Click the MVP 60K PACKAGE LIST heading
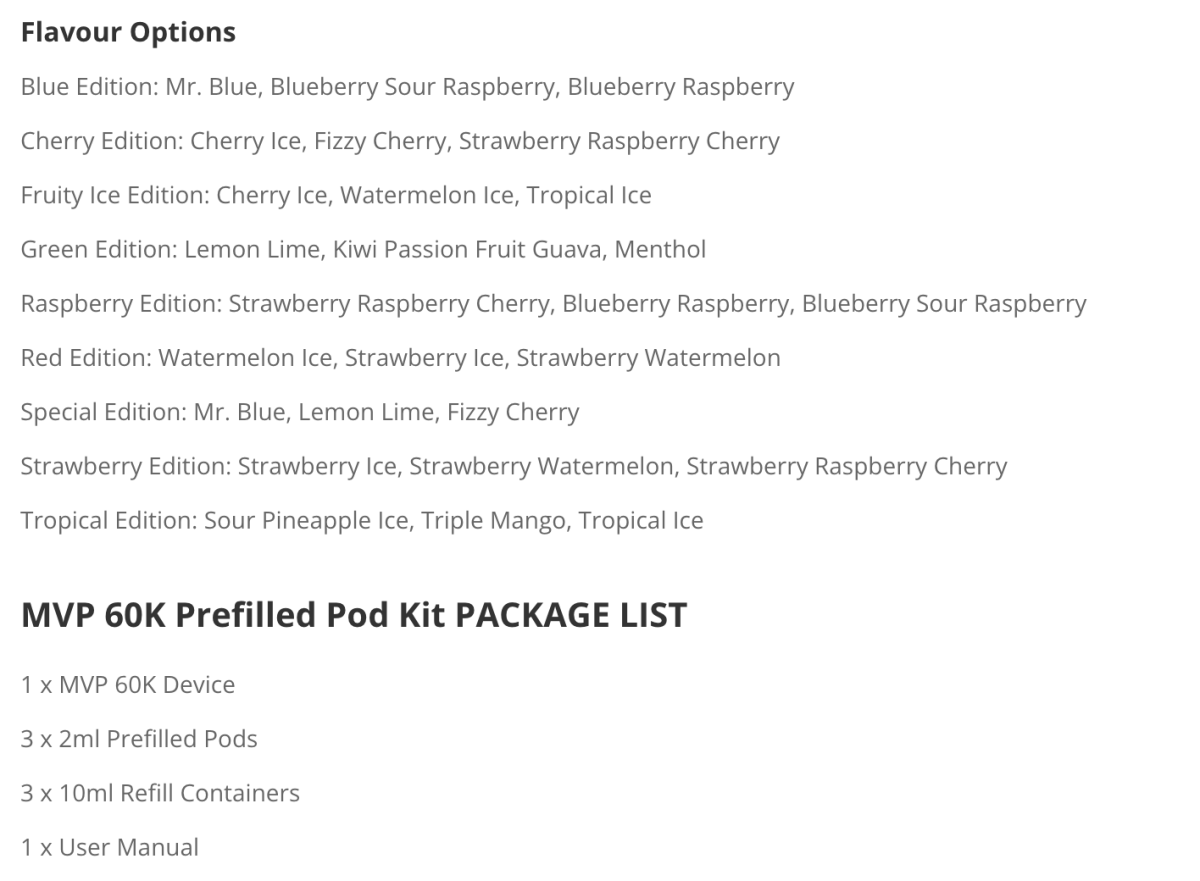The width and height of the screenshot is (1200, 881). 354,615
